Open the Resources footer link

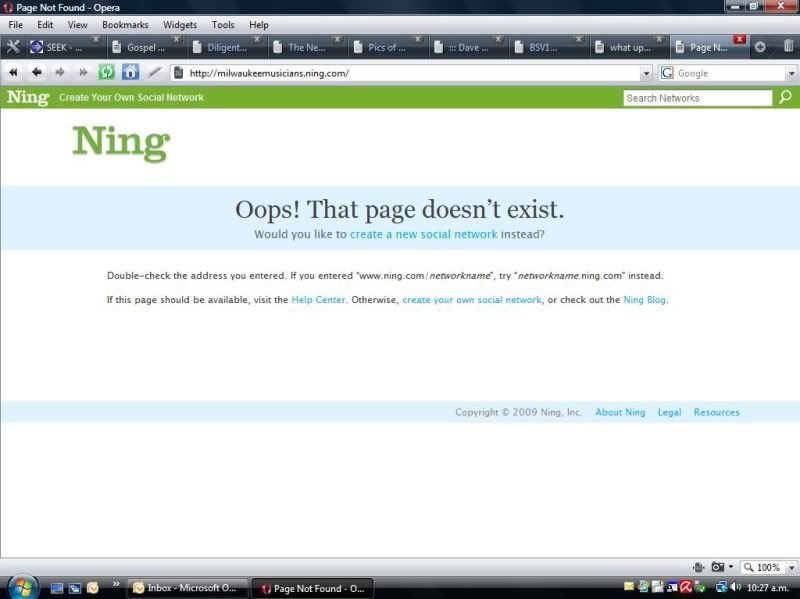[716, 412]
